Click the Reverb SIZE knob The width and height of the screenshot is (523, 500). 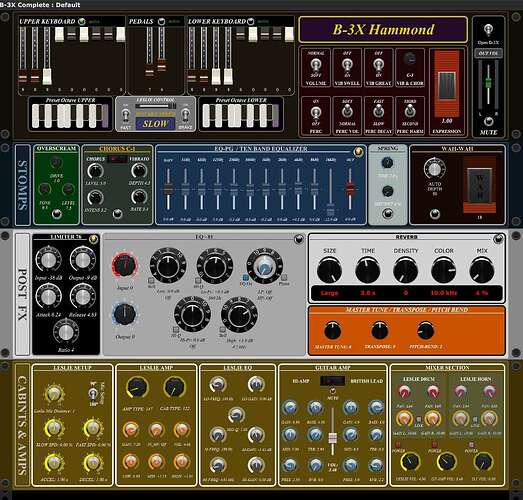[330, 270]
